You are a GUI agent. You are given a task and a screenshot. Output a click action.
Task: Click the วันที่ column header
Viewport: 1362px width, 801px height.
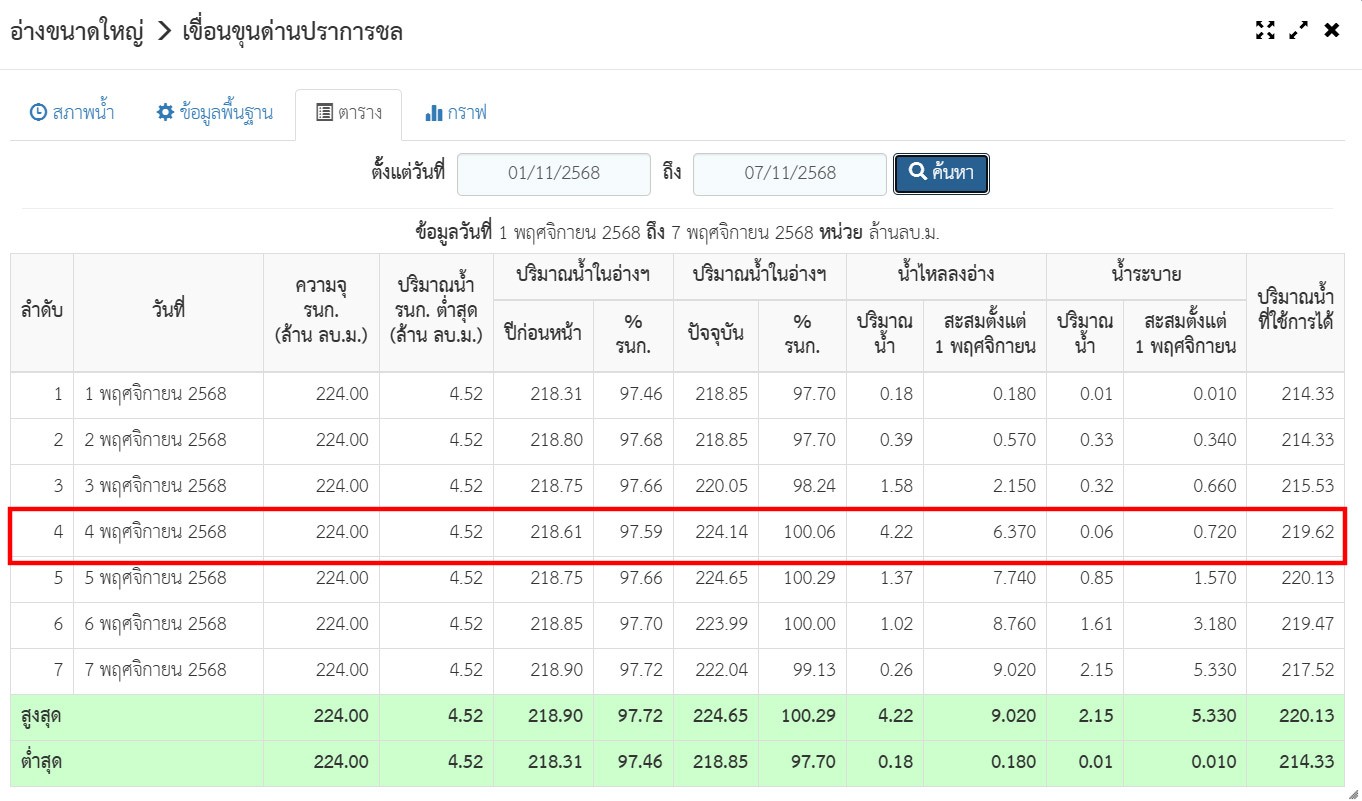(168, 310)
